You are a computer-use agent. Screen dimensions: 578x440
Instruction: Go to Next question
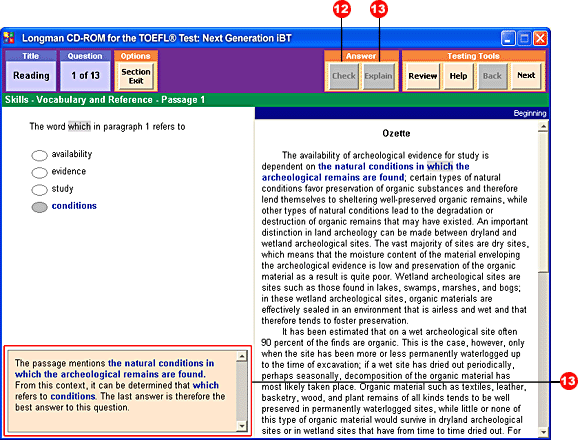pyautogui.click(x=526, y=76)
